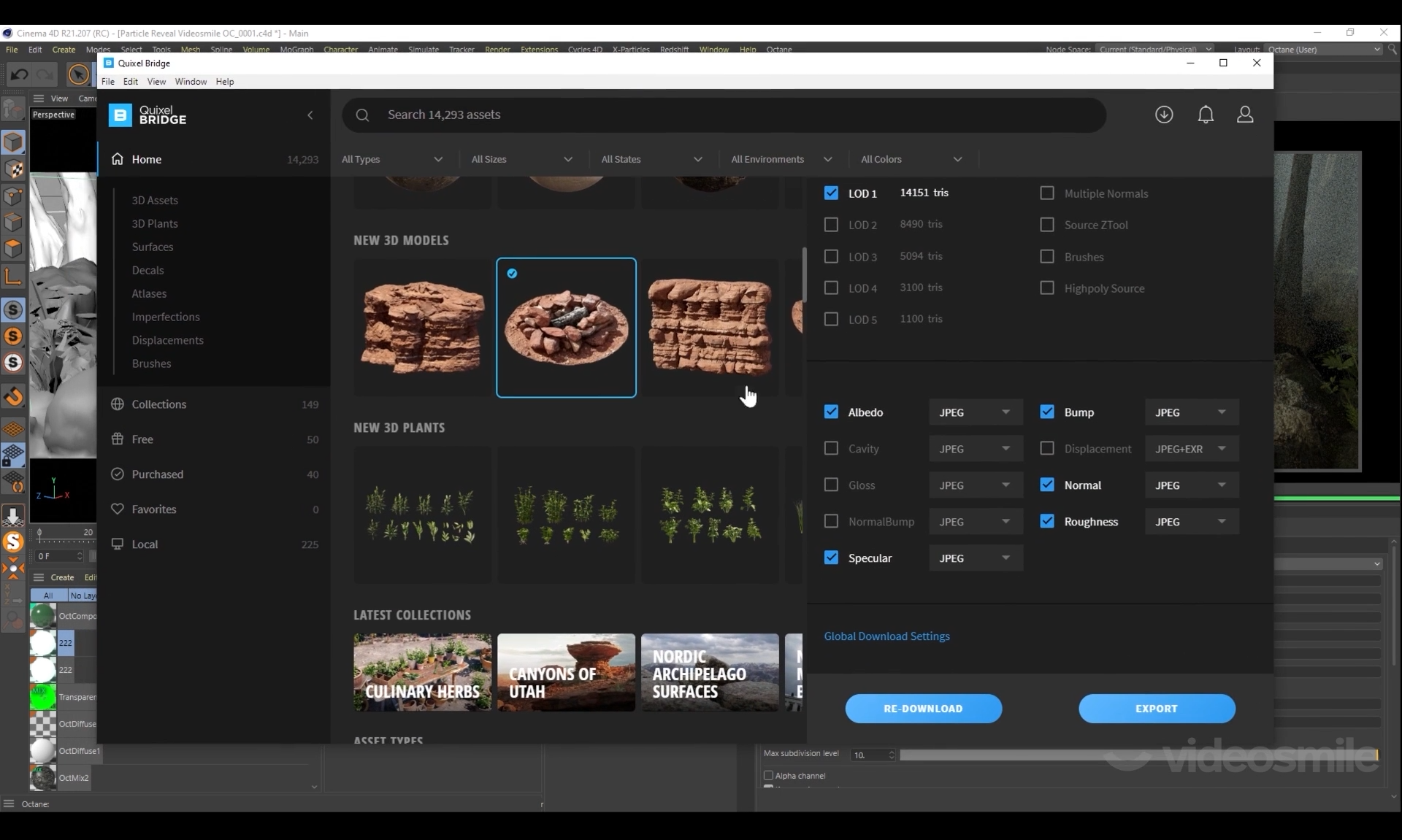Open the user account profile icon
The height and width of the screenshot is (840, 1402).
[1245, 115]
